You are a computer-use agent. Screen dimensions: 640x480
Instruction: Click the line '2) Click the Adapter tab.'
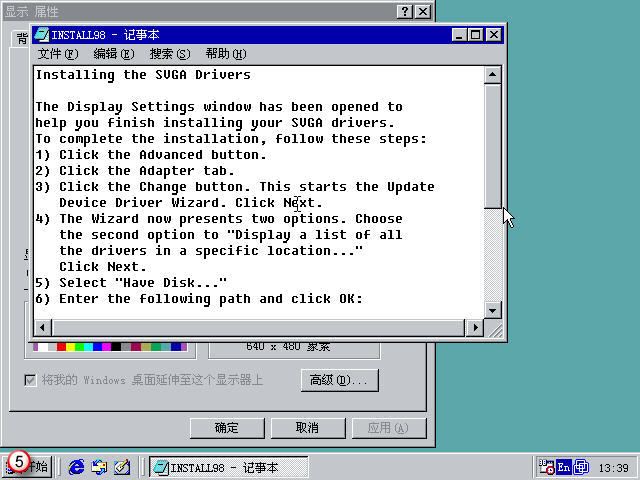(x=135, y=171)
